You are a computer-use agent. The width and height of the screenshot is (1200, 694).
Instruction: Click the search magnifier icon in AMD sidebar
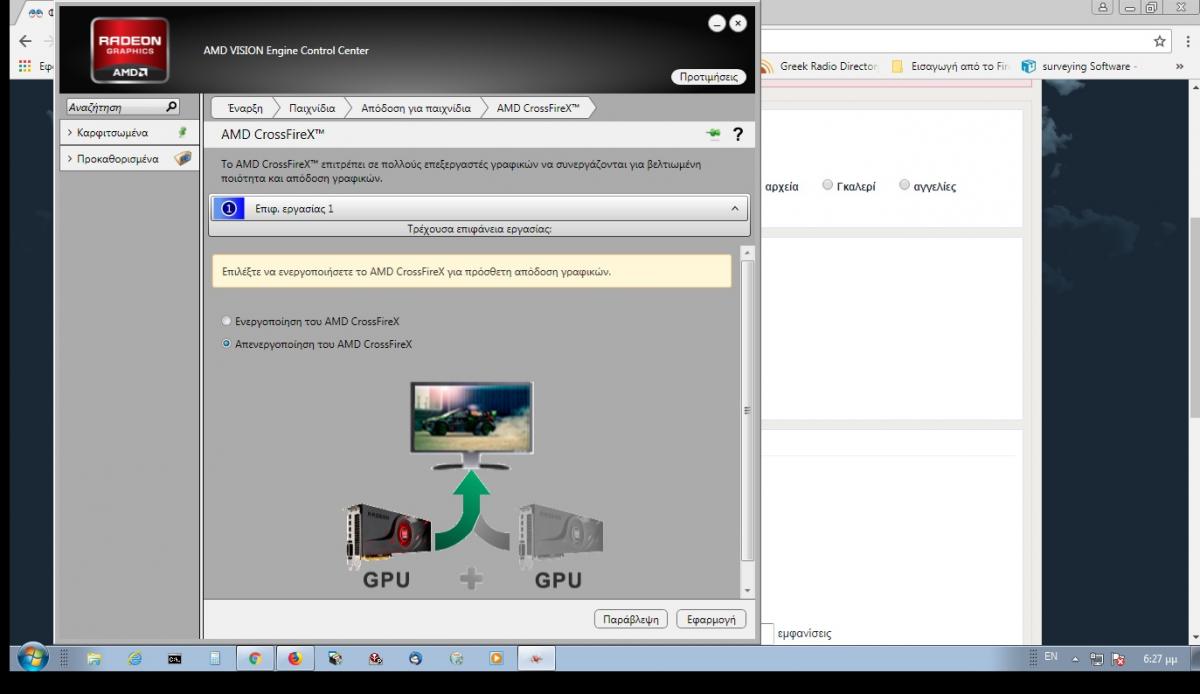[171, 107]
